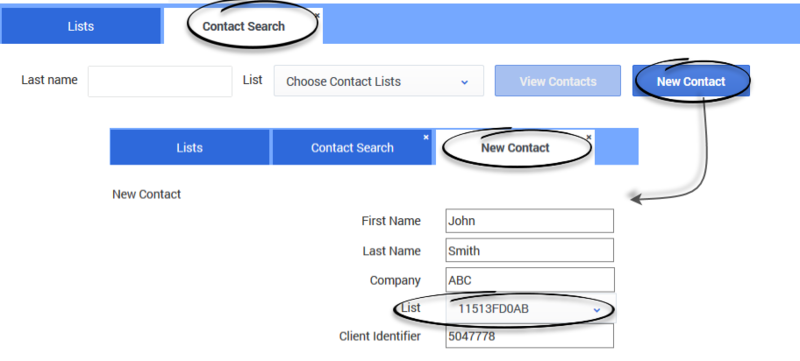Click the View Contacts button
Image resolution: width=800 pixels, height=361 pixels.
click(558, 81)
